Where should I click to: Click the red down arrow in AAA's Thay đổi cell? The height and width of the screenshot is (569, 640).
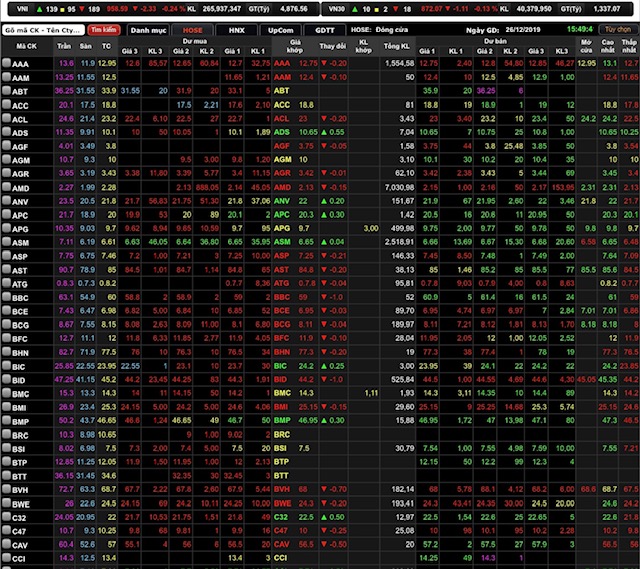[x=324, y=63]
